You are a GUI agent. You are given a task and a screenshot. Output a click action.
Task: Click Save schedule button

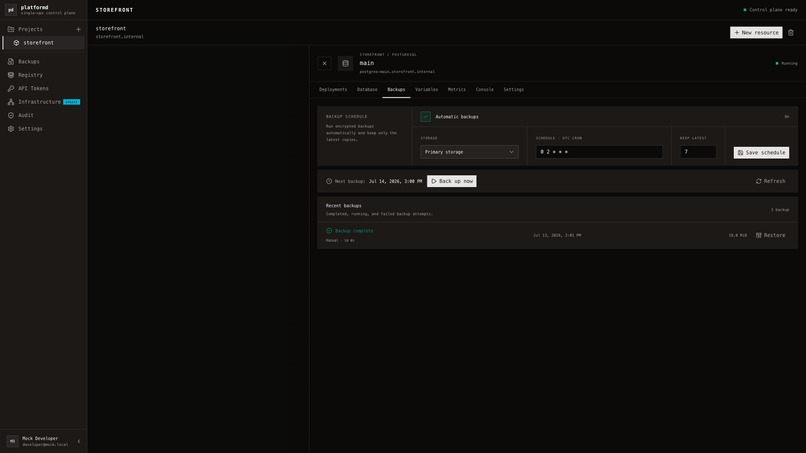coord(761,153)
